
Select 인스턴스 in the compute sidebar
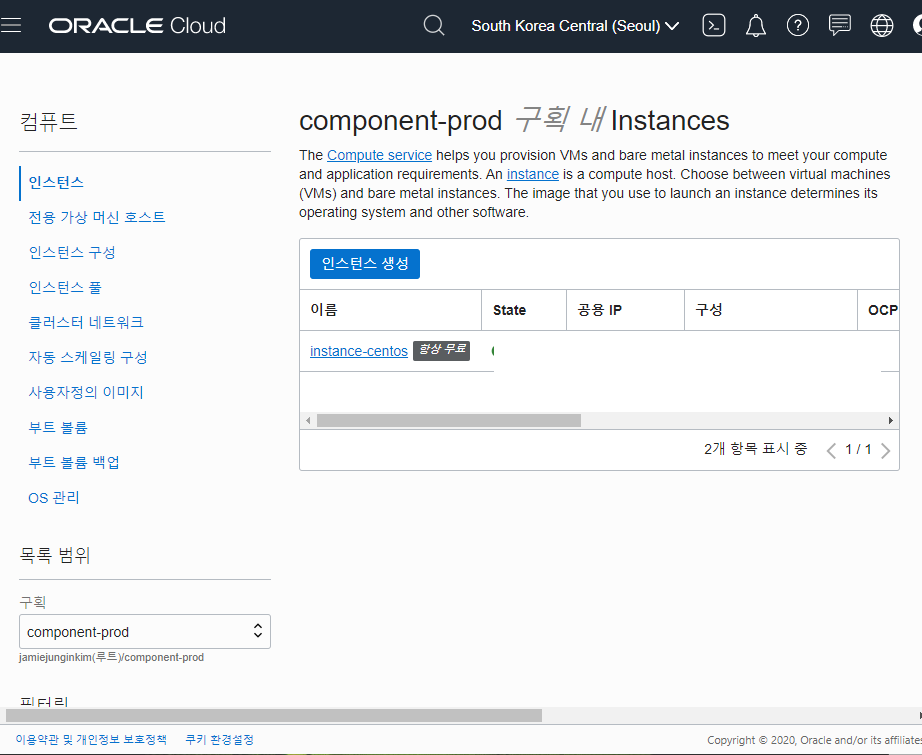pyautogui.click(x=56, y=182)
